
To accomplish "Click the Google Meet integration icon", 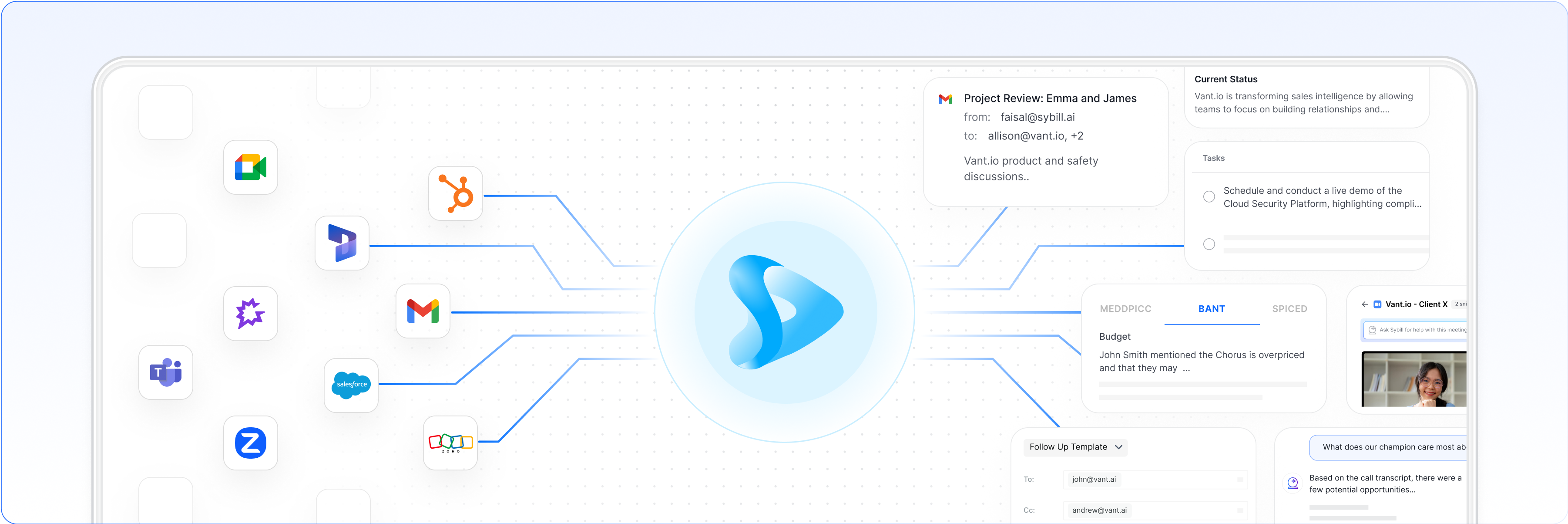I will pos(250,168).
